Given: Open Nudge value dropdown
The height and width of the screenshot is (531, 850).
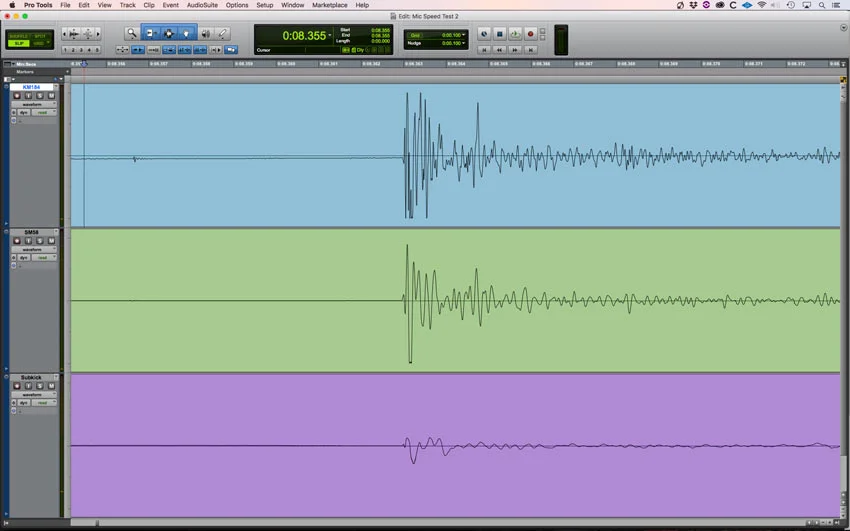Looking at the screenshot, I should coord(463,43).
